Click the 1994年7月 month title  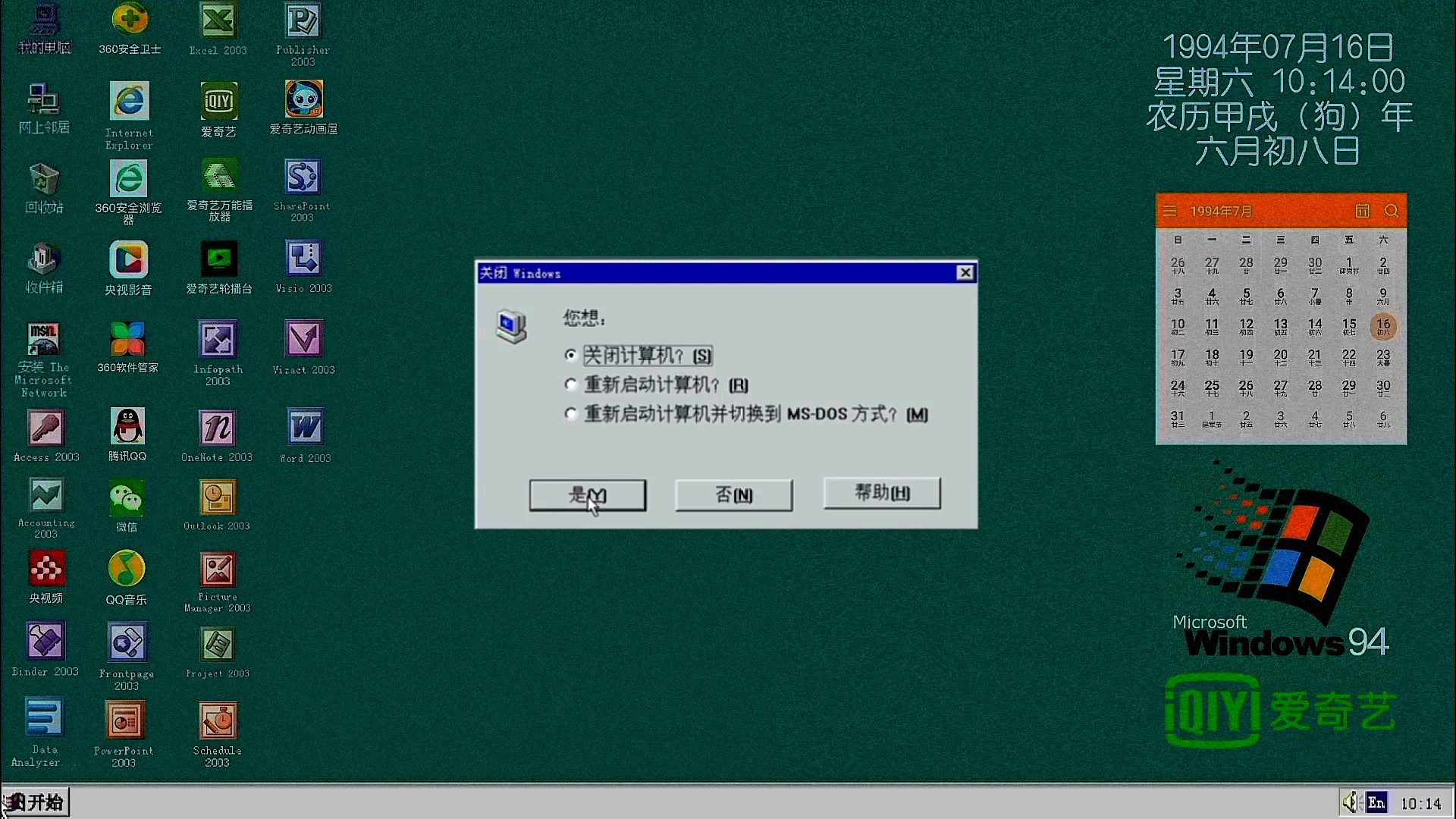click(x=1221, y=211)
